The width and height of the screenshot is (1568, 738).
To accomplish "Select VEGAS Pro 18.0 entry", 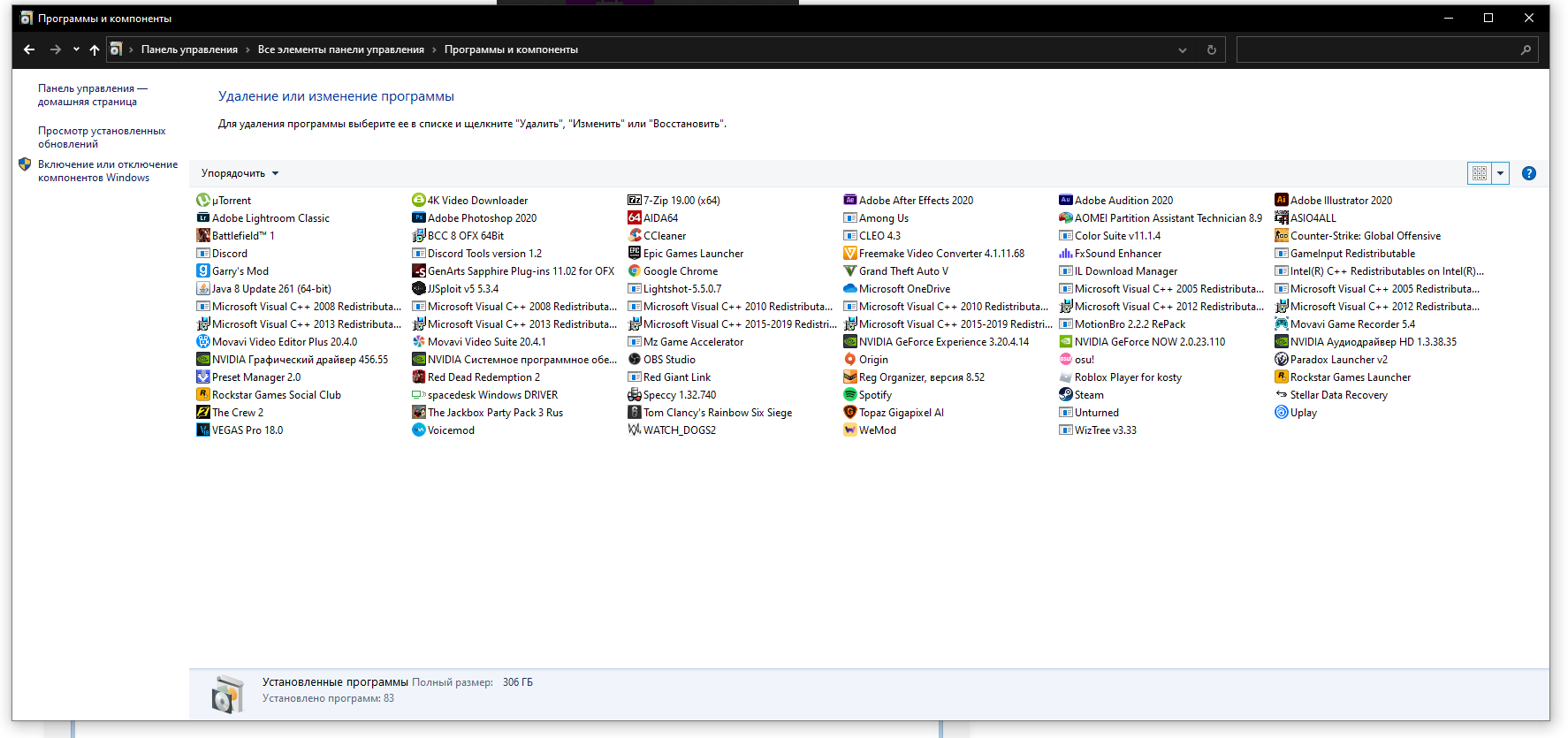I will click(x=240, y=430).
